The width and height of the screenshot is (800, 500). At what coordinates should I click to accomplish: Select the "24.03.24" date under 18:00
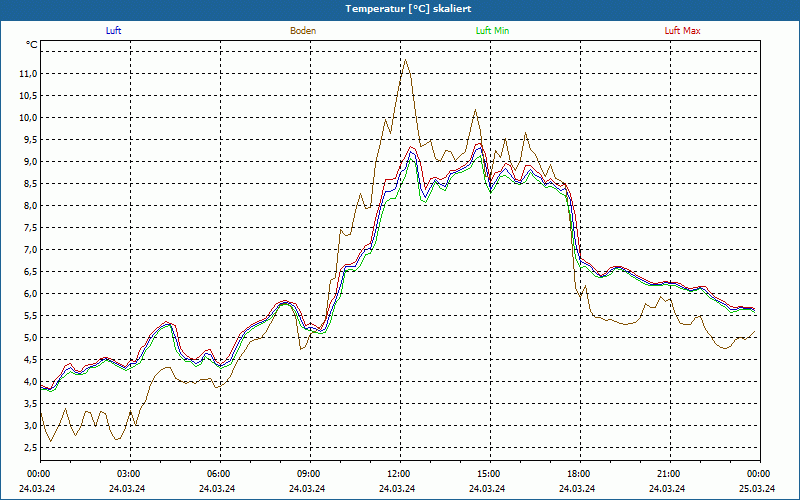pos(577,488)
